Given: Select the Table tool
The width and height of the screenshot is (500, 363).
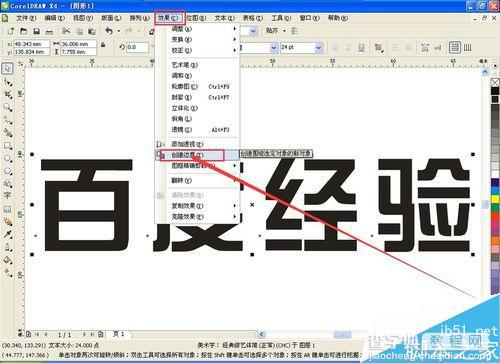Looking at the screenshot, I should point(7,209).
